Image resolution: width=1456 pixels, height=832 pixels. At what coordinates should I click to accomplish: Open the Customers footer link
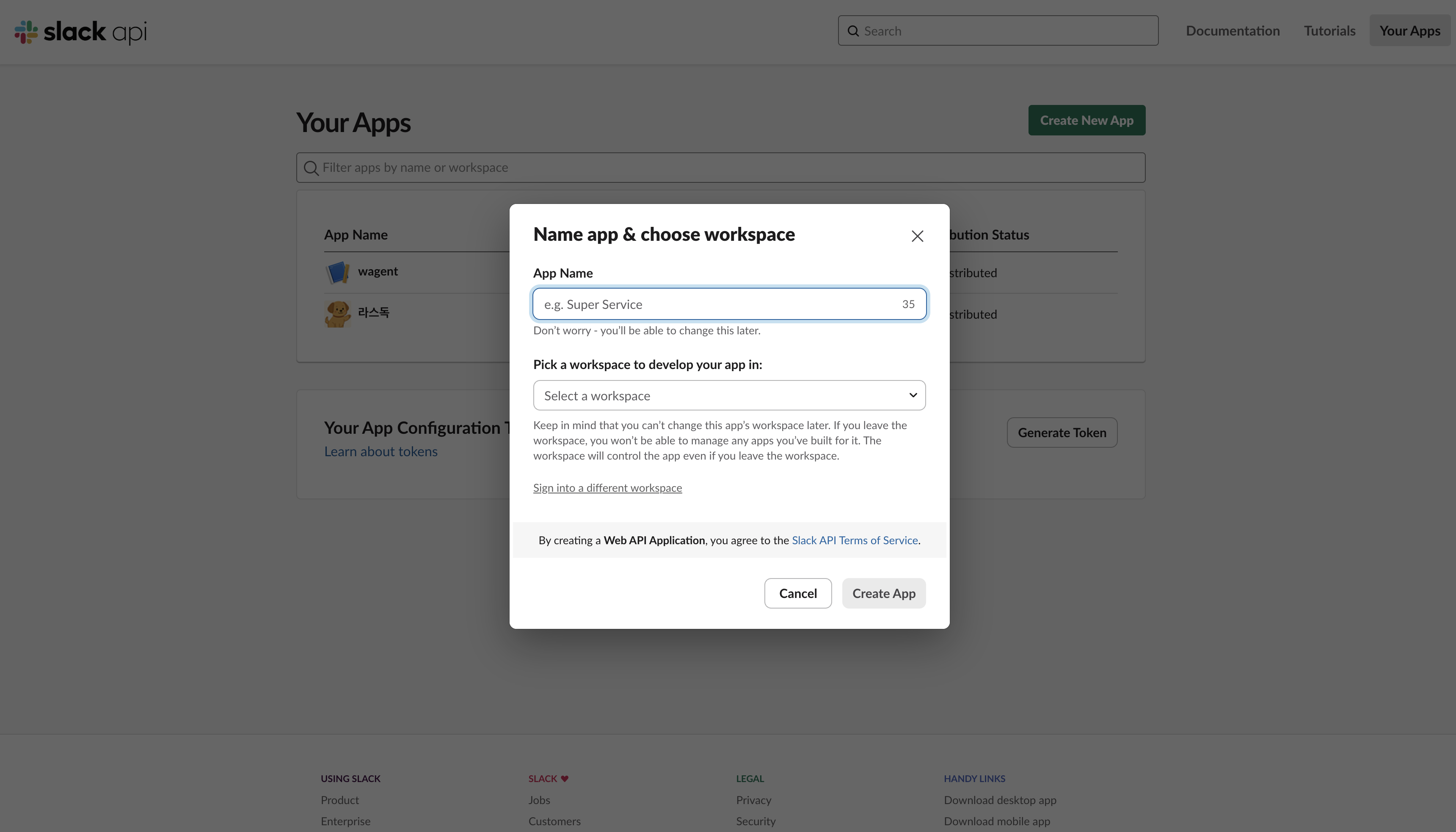pos(554,821)
